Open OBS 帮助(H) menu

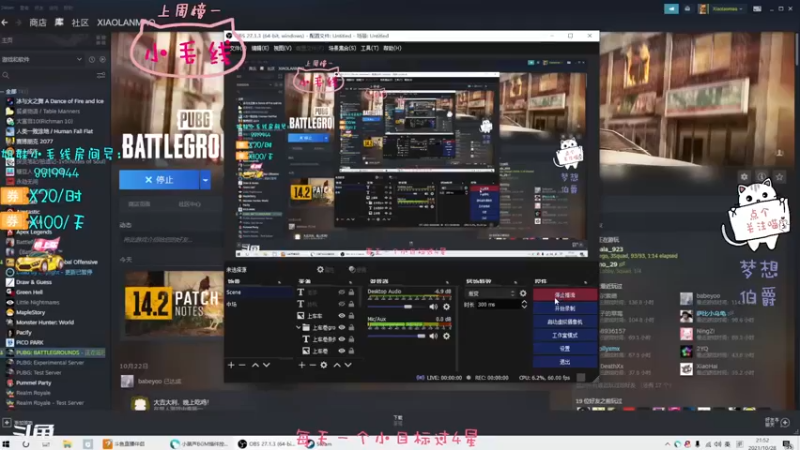[392, 48]
